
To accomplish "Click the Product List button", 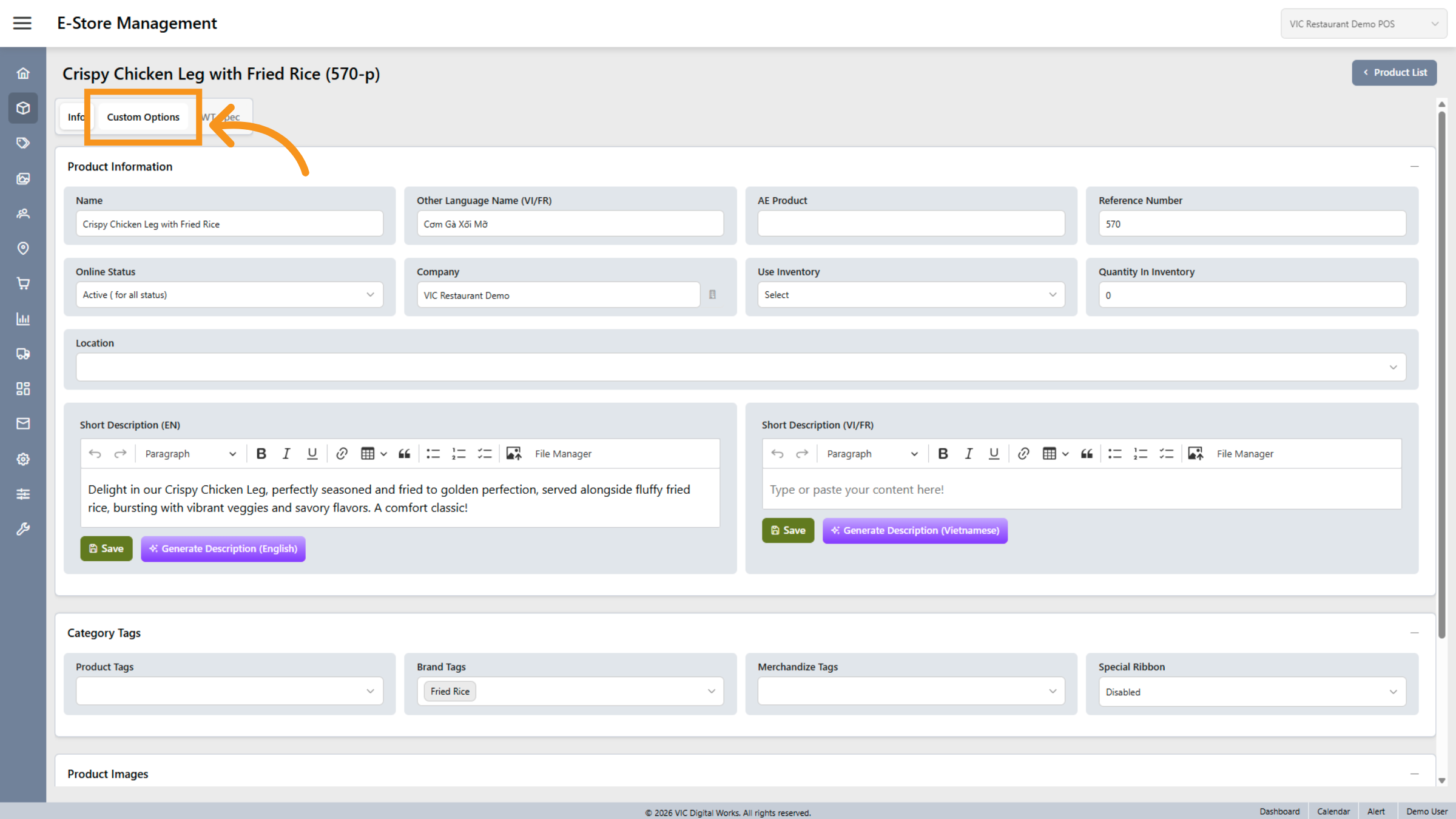I will tap(1394, 72).
